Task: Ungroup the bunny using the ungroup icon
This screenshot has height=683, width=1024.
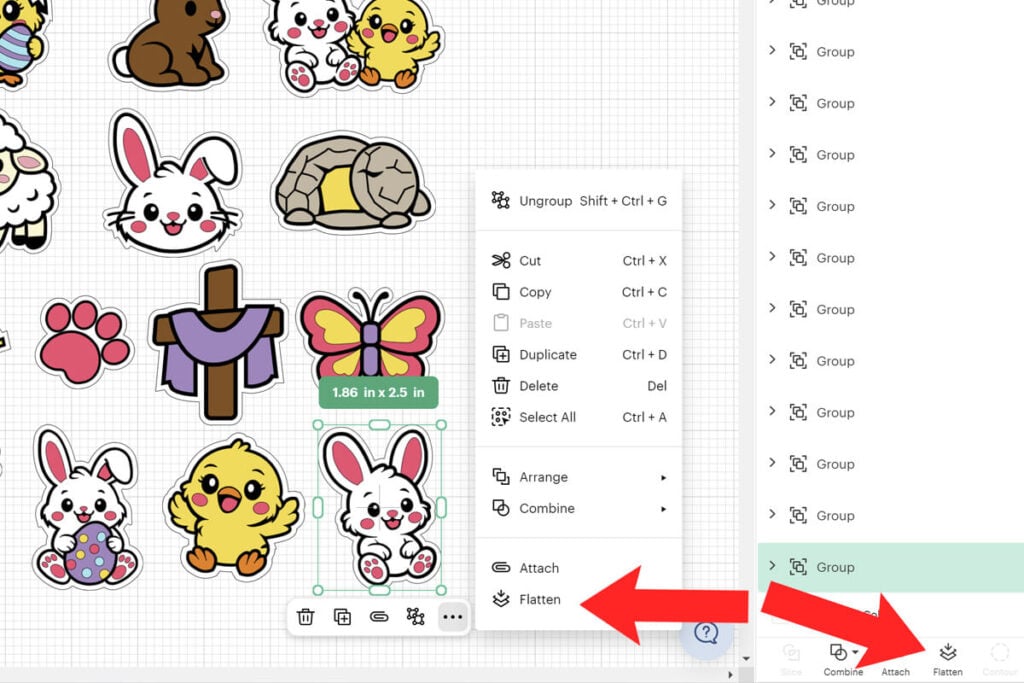Action: [x=417, y=618]
